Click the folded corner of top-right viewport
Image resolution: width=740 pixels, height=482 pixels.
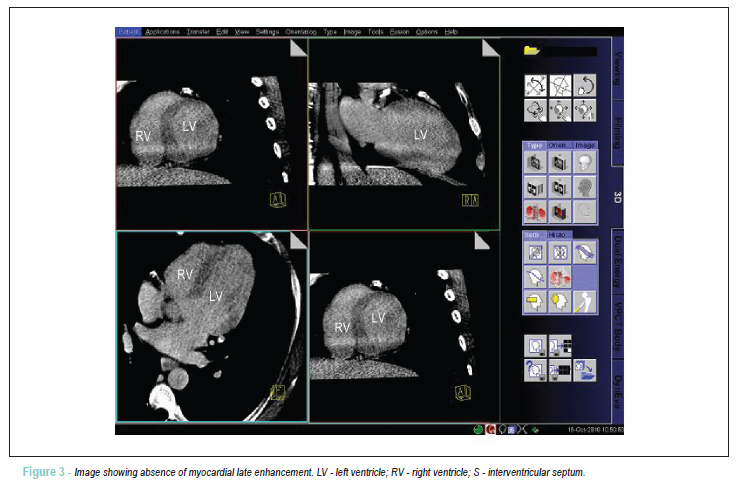click(x=490, y=48)
